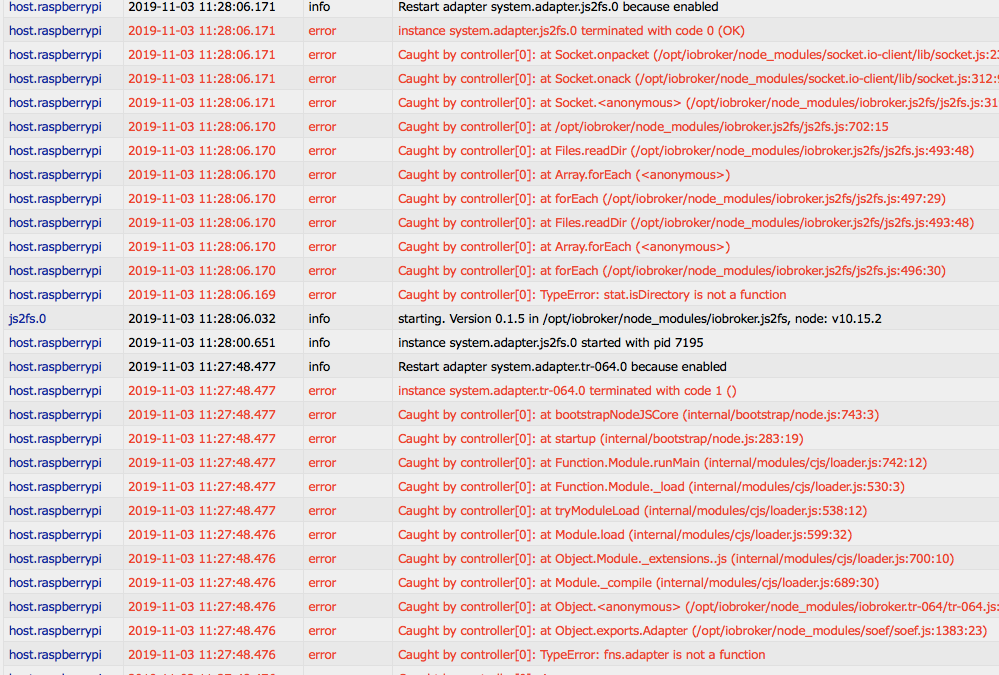Screen dimensions: 999x675
Task: Select the 'at Socket.onack' stack trace message
Action: pos(698,79)
